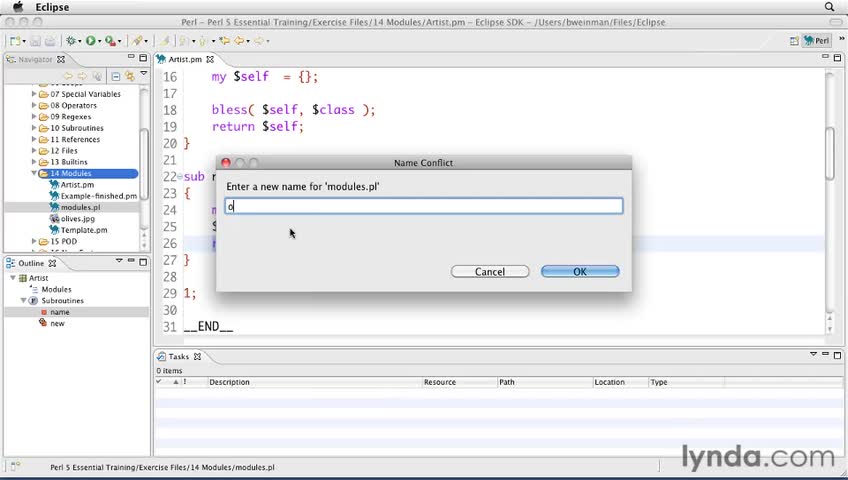
Task: Expand the 09 Regexes folder
Action: [34, 116]
